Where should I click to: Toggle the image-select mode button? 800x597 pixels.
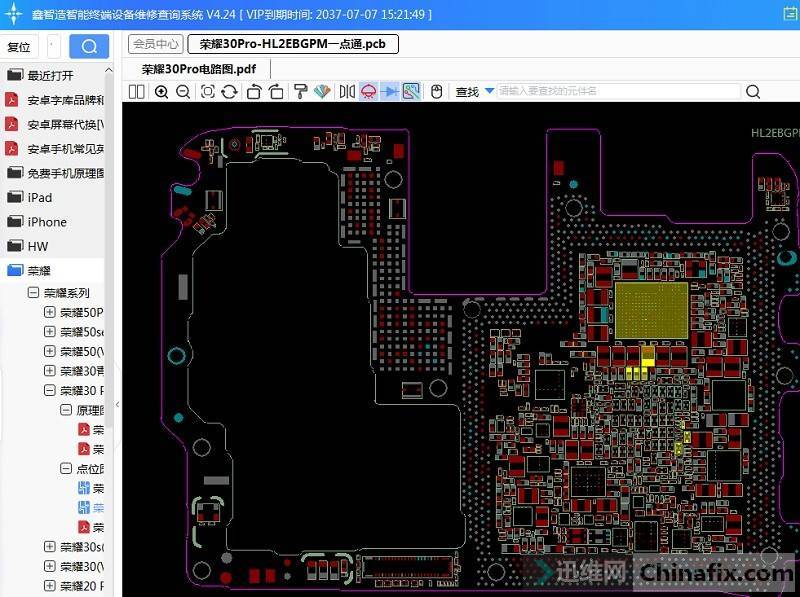[x=411, y=92]
